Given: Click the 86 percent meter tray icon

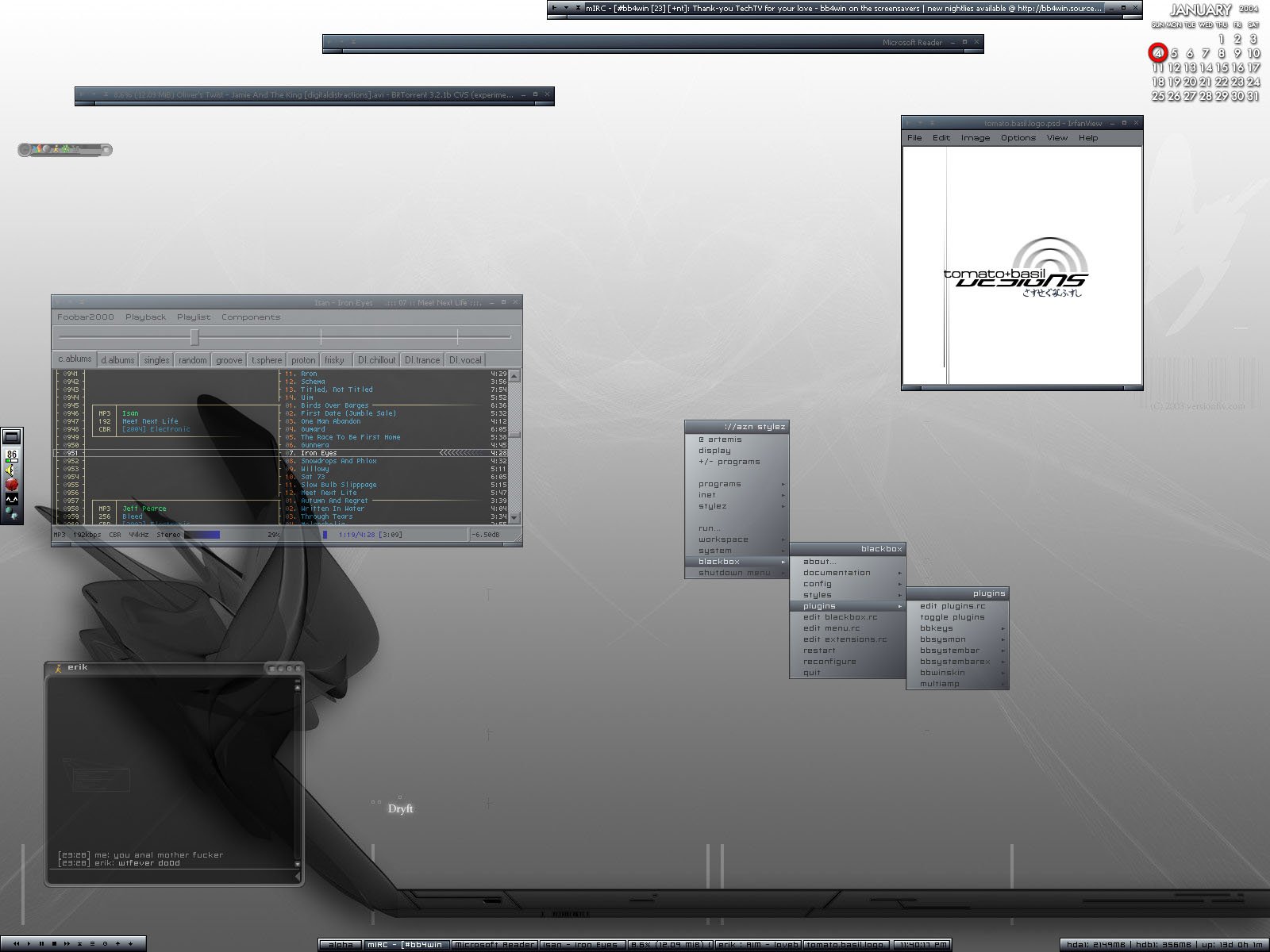Looking at the screenshot, I should click(x=11, y=455).
